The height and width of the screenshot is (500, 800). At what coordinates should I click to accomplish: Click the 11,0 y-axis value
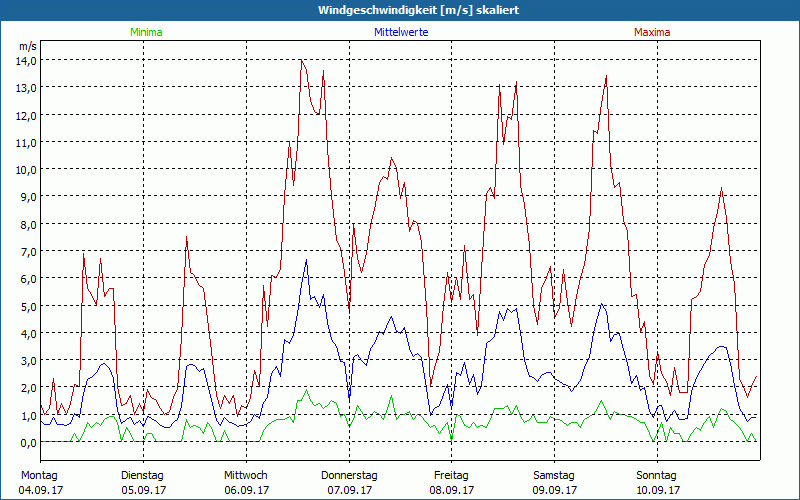[x=26, y=142]
